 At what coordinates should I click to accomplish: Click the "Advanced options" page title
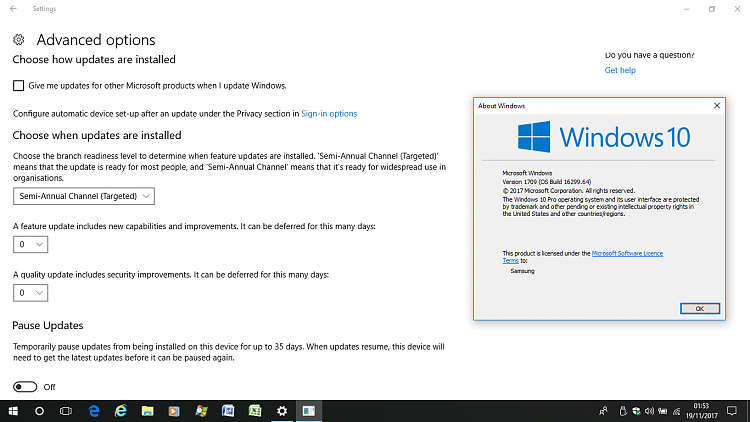tap(96, 40)
